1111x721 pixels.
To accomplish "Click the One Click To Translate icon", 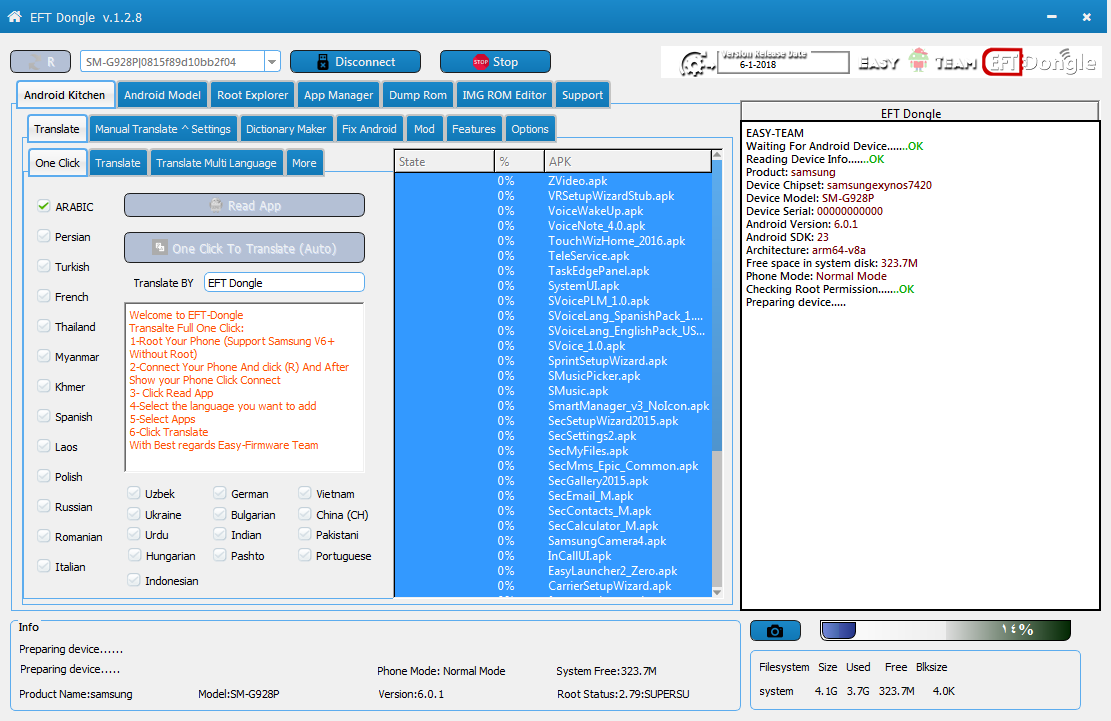I will pos(160,248).
